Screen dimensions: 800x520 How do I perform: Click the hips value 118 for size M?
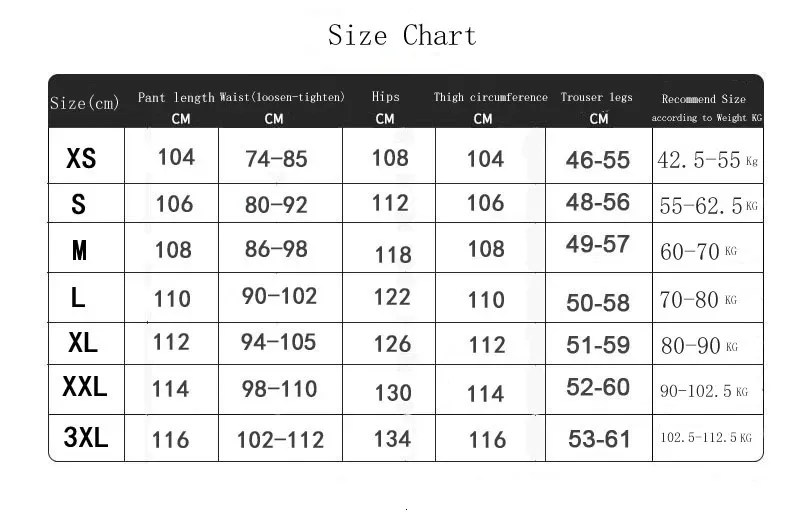393,254
